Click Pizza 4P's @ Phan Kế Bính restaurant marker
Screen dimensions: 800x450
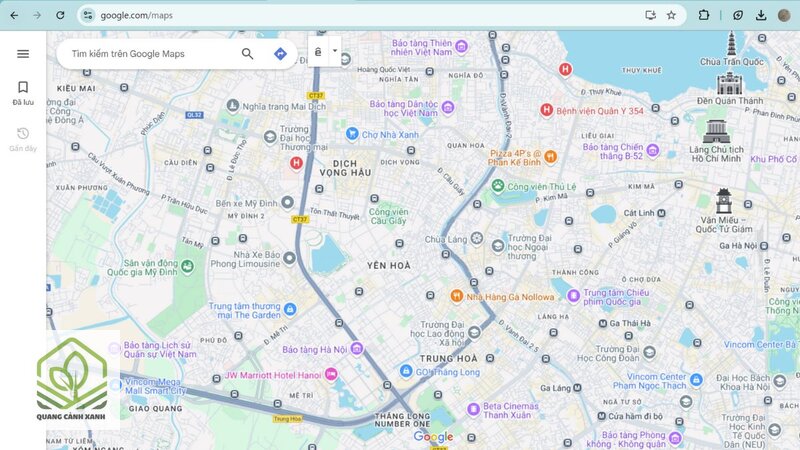(x=550, y=157)
